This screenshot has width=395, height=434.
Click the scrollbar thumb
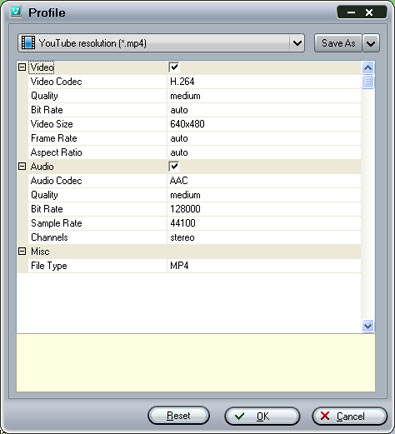(x=368, y=82)
